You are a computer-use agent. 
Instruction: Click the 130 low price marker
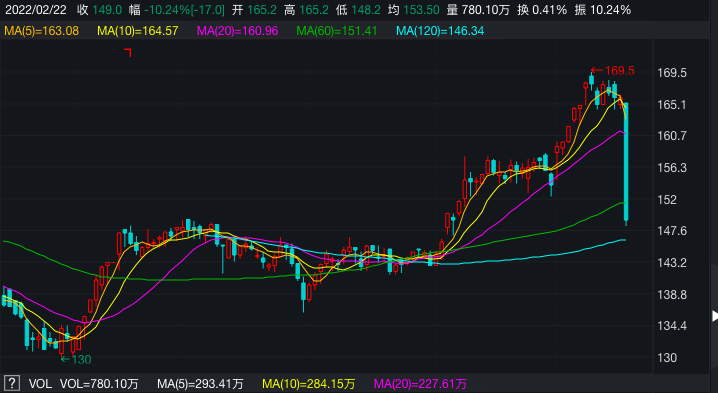pyautogui.click(x=76, y=360)
